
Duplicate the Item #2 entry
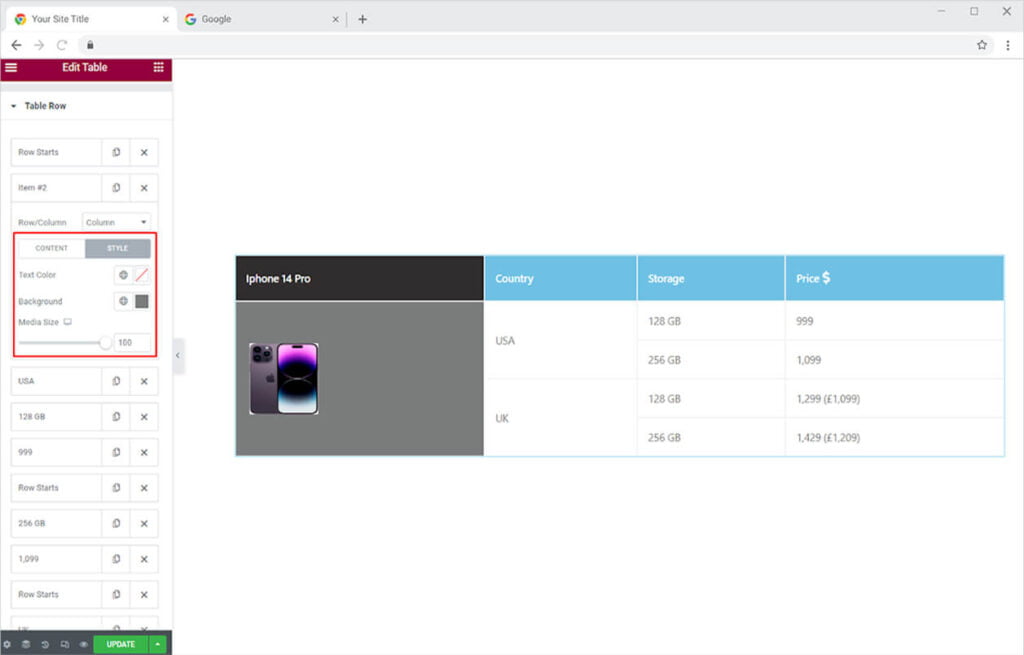116,188
